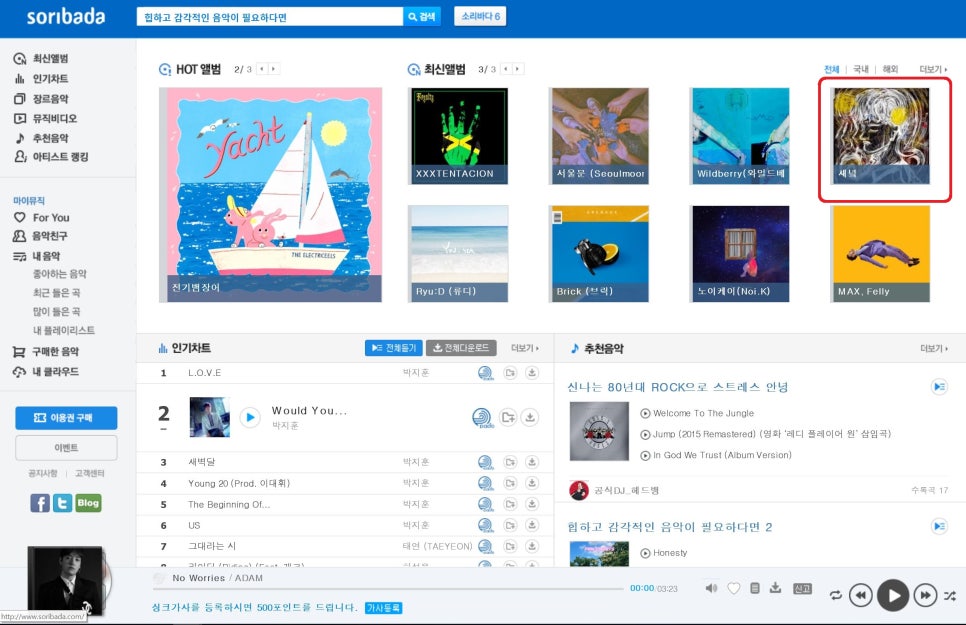
Task: Select For You in My Music
Action: tap(42, 218)
